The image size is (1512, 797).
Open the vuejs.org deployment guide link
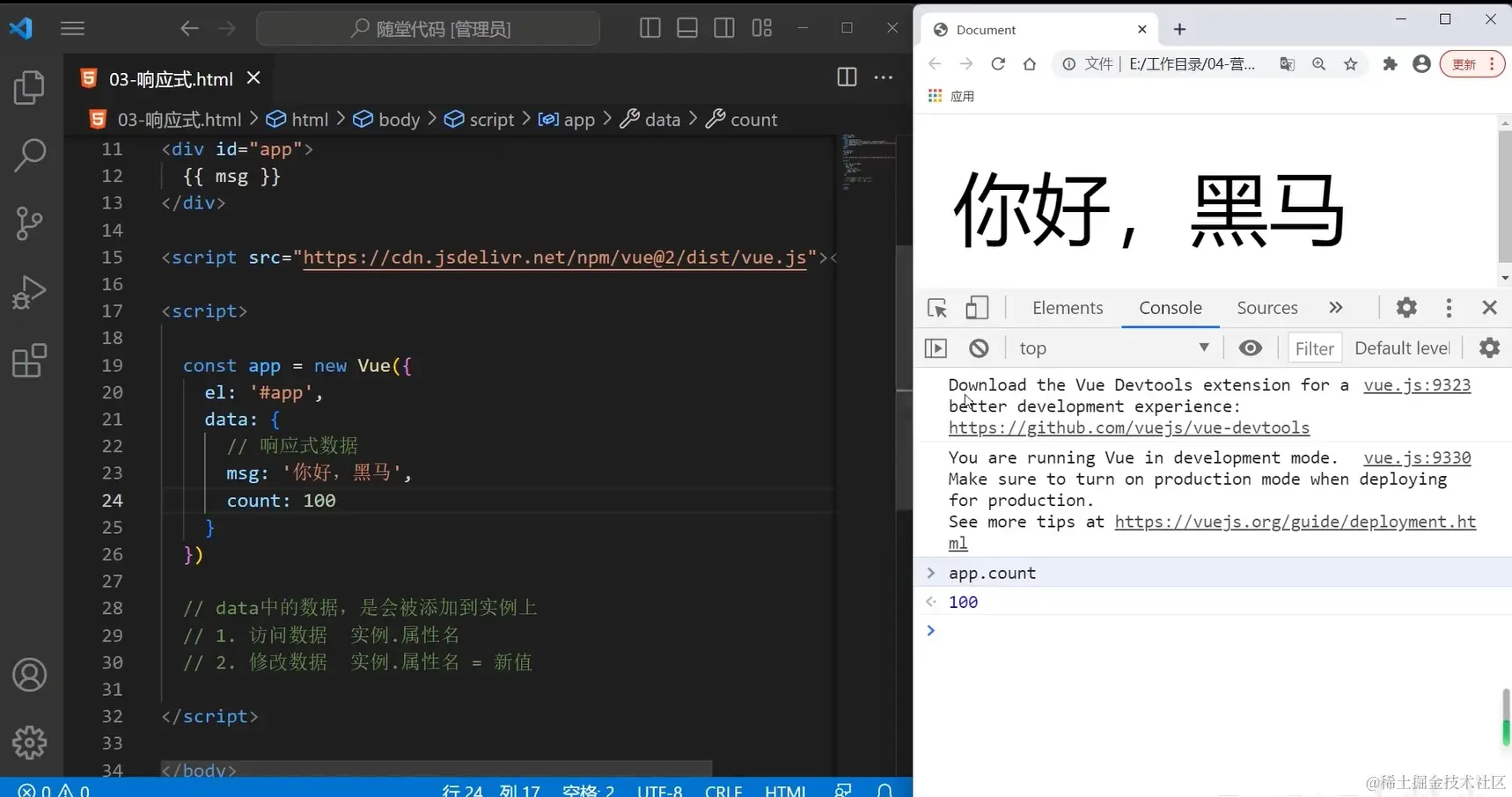tap(1294, 522)
